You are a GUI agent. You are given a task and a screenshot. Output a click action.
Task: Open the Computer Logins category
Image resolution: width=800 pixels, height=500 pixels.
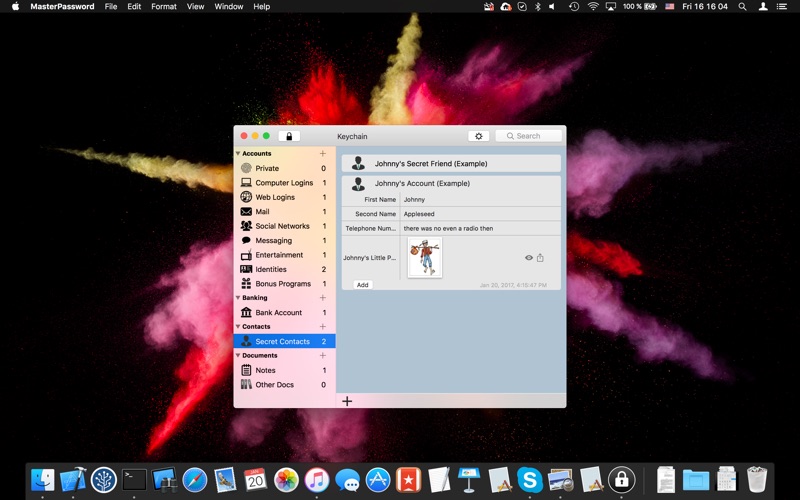coord(284,183)
